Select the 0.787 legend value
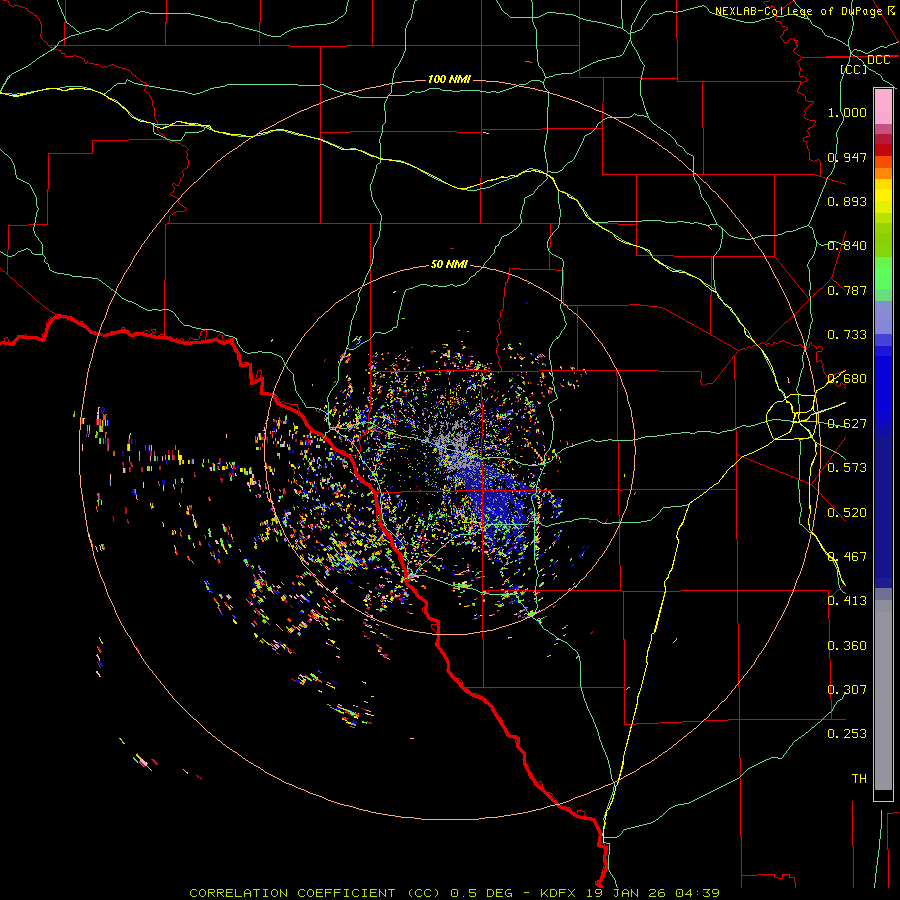Screen dimensions: 900x900 pyautogui.click(x=847, y=290)
